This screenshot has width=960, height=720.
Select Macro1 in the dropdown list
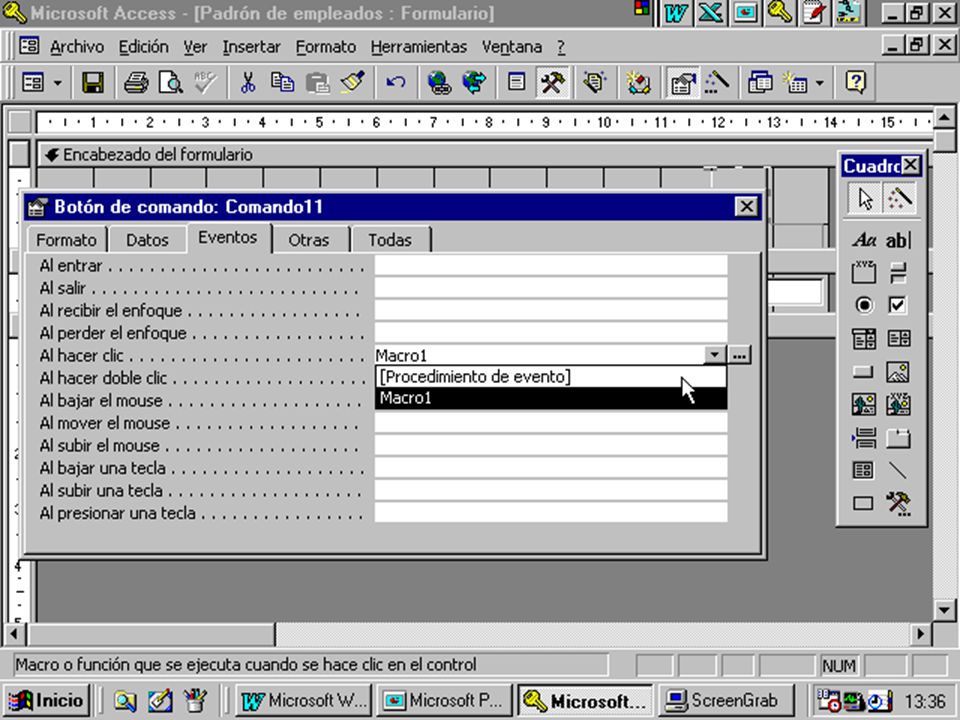coord(550,398)
